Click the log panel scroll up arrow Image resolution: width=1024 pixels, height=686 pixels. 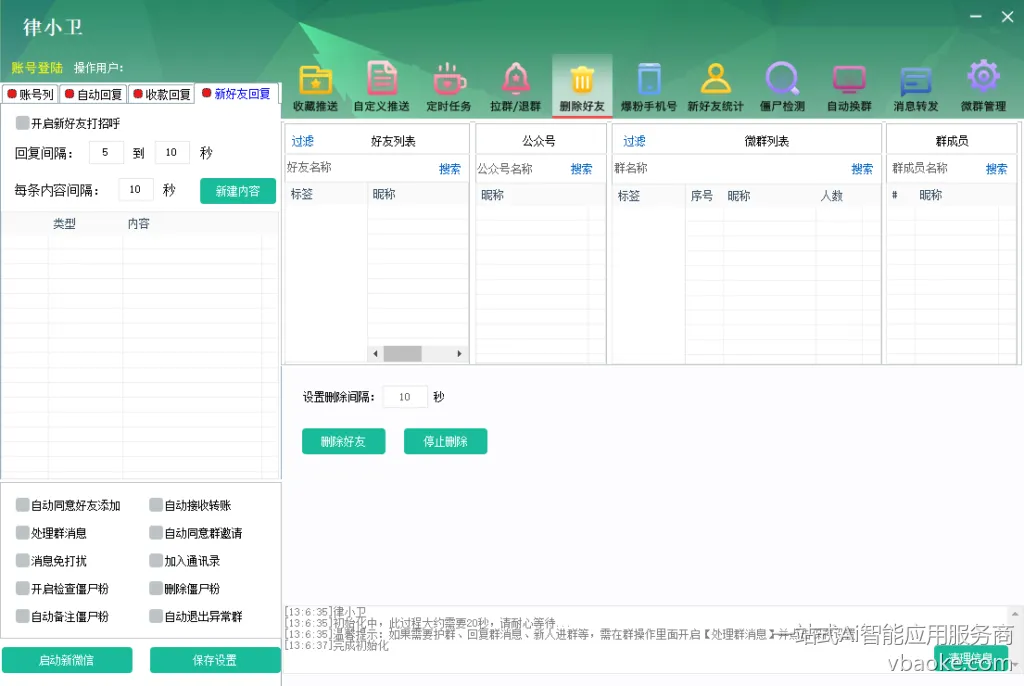(x=1015, y=614)
